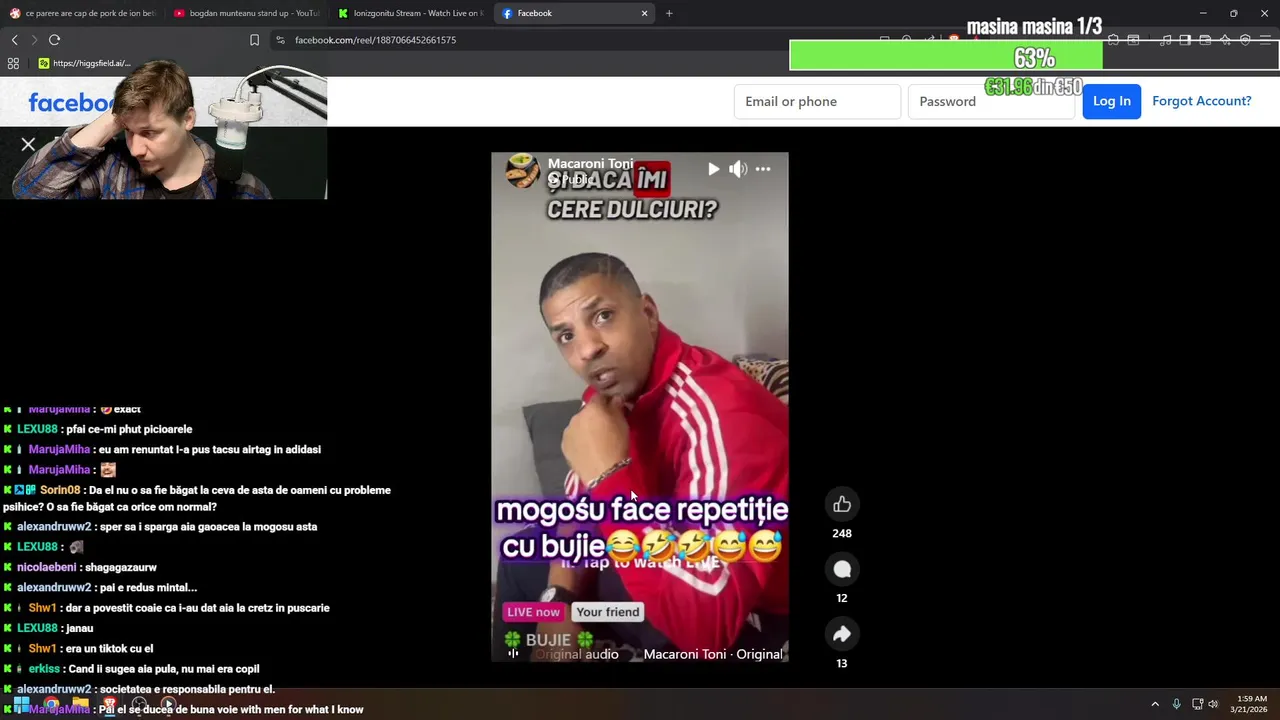The image size is (1280, 720).
Task: Play the reel with the play button
Action: (713, 169)
